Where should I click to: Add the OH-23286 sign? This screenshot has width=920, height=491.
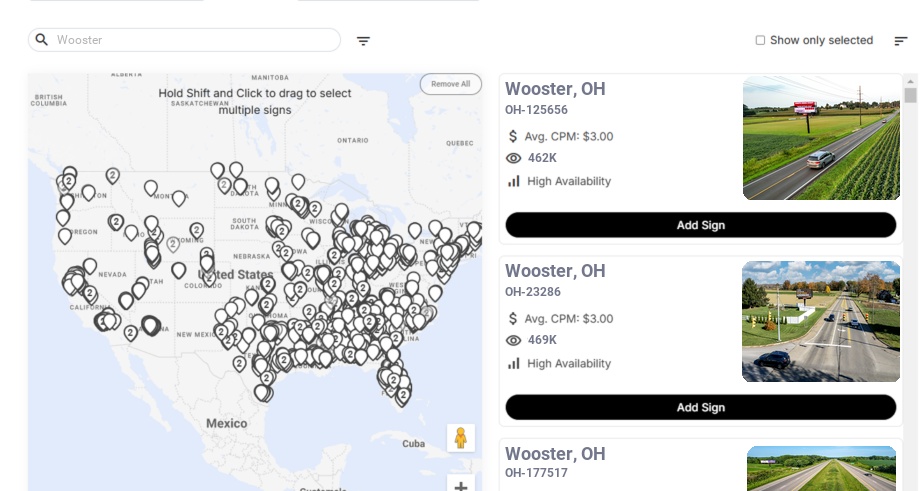click(700, 407)
